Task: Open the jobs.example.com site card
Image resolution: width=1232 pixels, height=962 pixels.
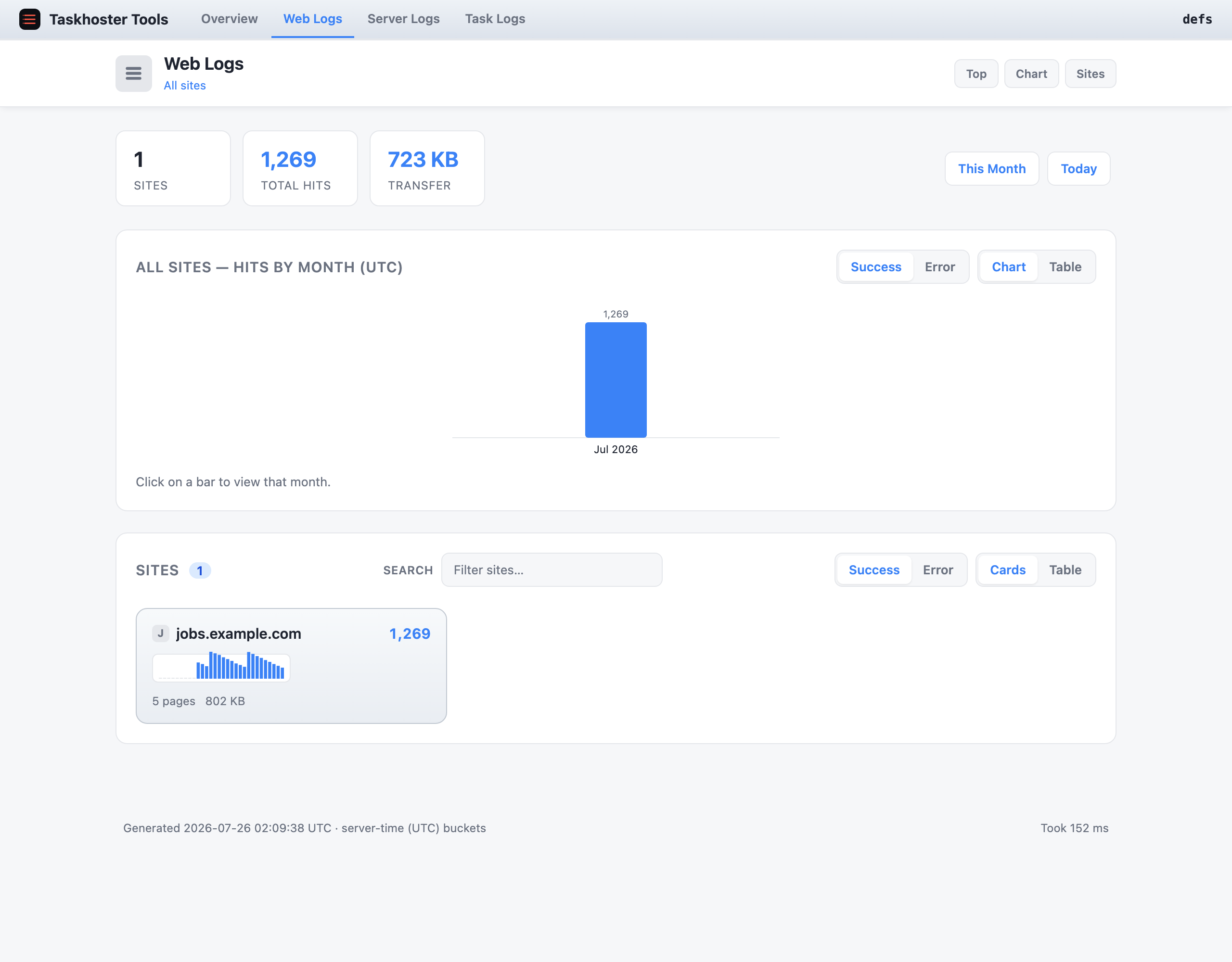Action: click(291, 666)
